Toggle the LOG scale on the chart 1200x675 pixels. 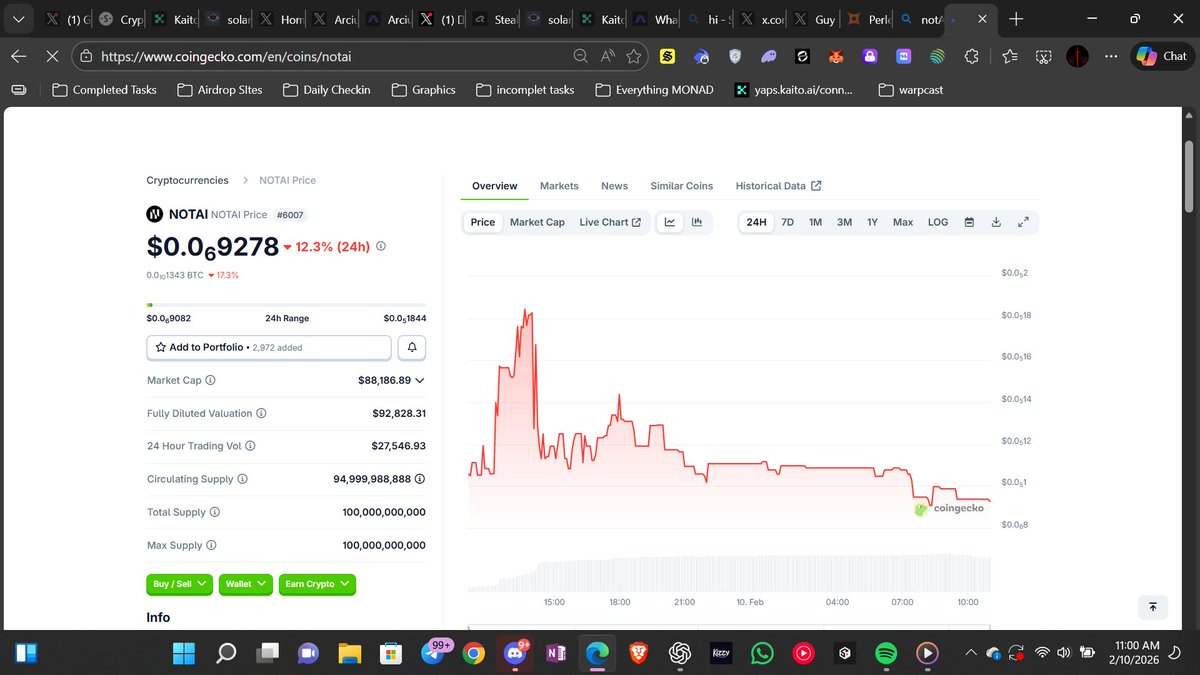point(937,222)
